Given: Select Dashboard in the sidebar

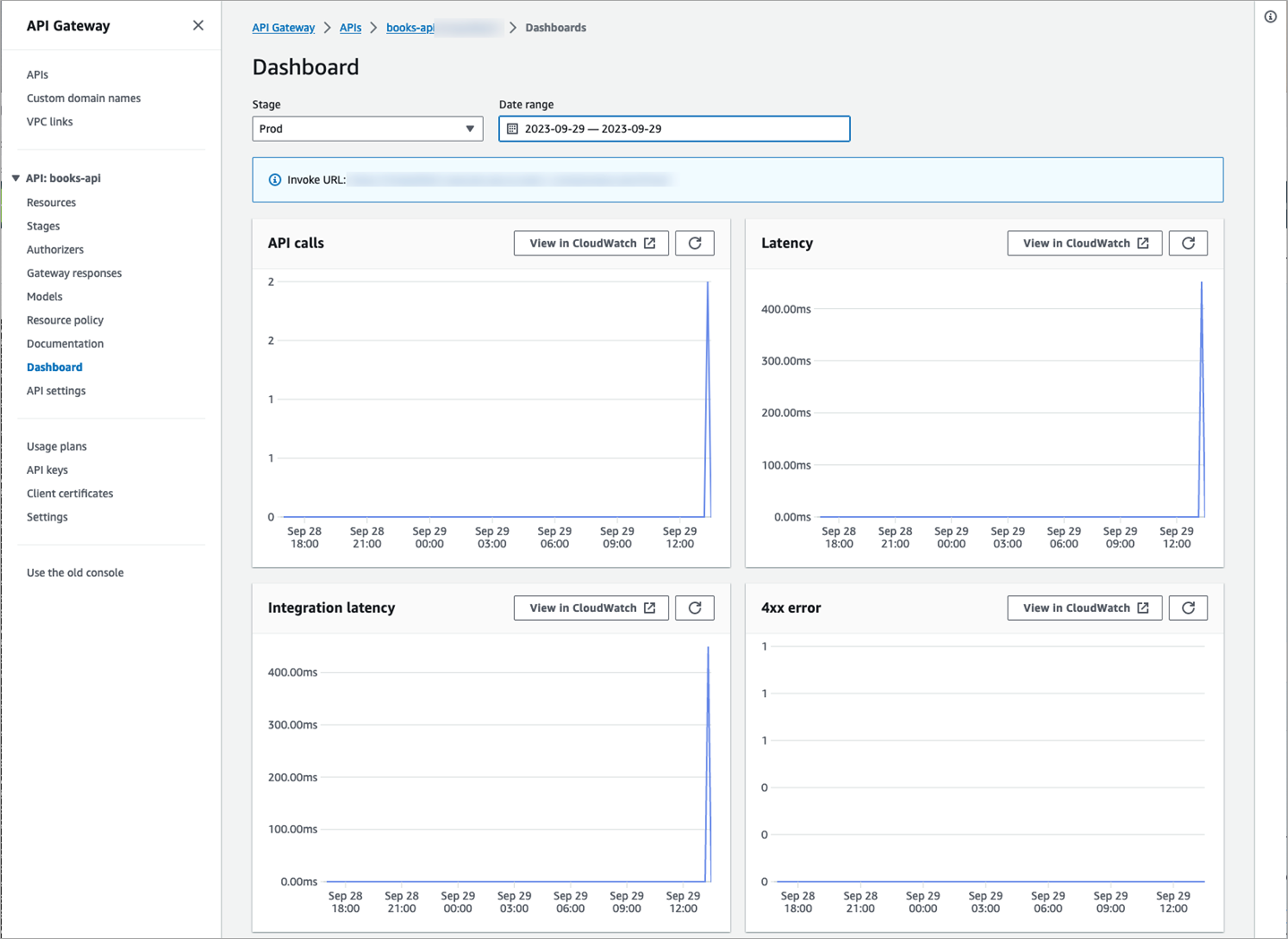Looking at the screenshot, I should (x=55, y=367).
